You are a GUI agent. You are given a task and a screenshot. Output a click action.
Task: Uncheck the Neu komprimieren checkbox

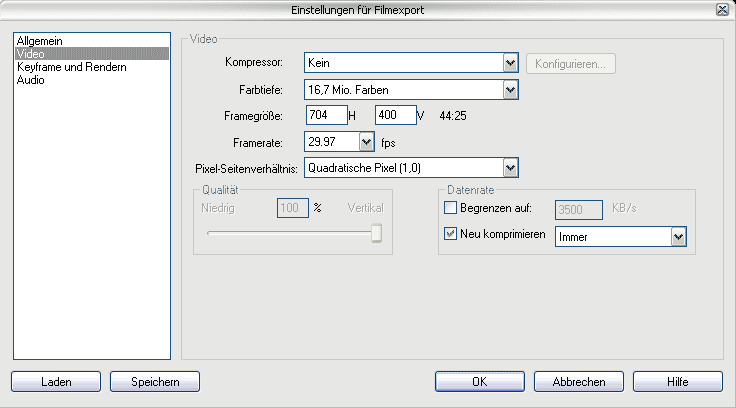450,233
